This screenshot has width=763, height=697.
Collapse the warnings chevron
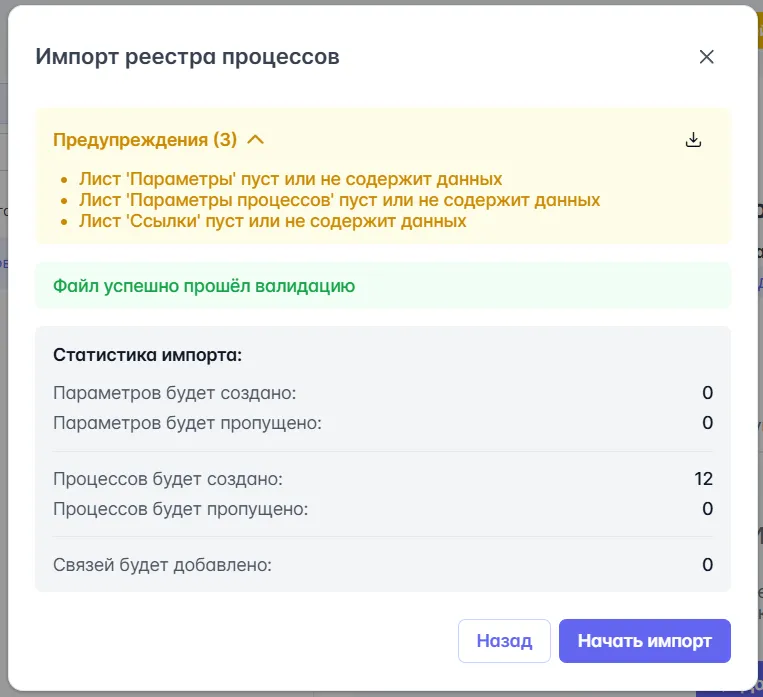[x=255, y=140]
